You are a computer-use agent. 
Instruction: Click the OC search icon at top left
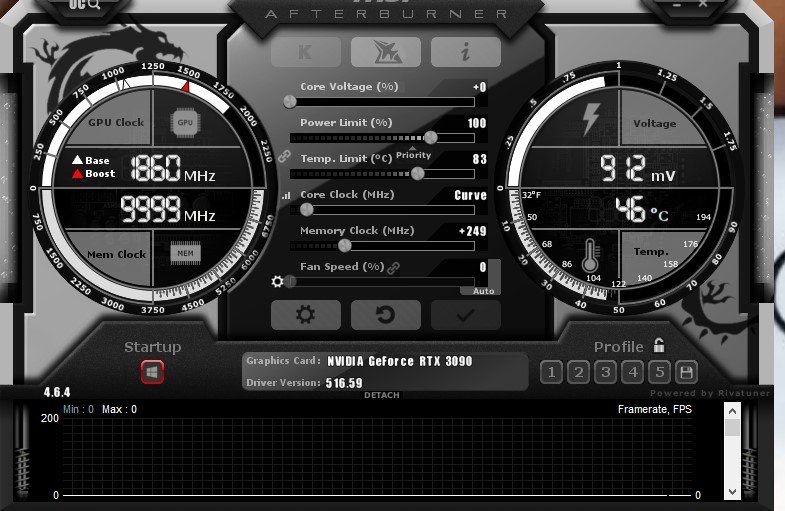point(85,5)
